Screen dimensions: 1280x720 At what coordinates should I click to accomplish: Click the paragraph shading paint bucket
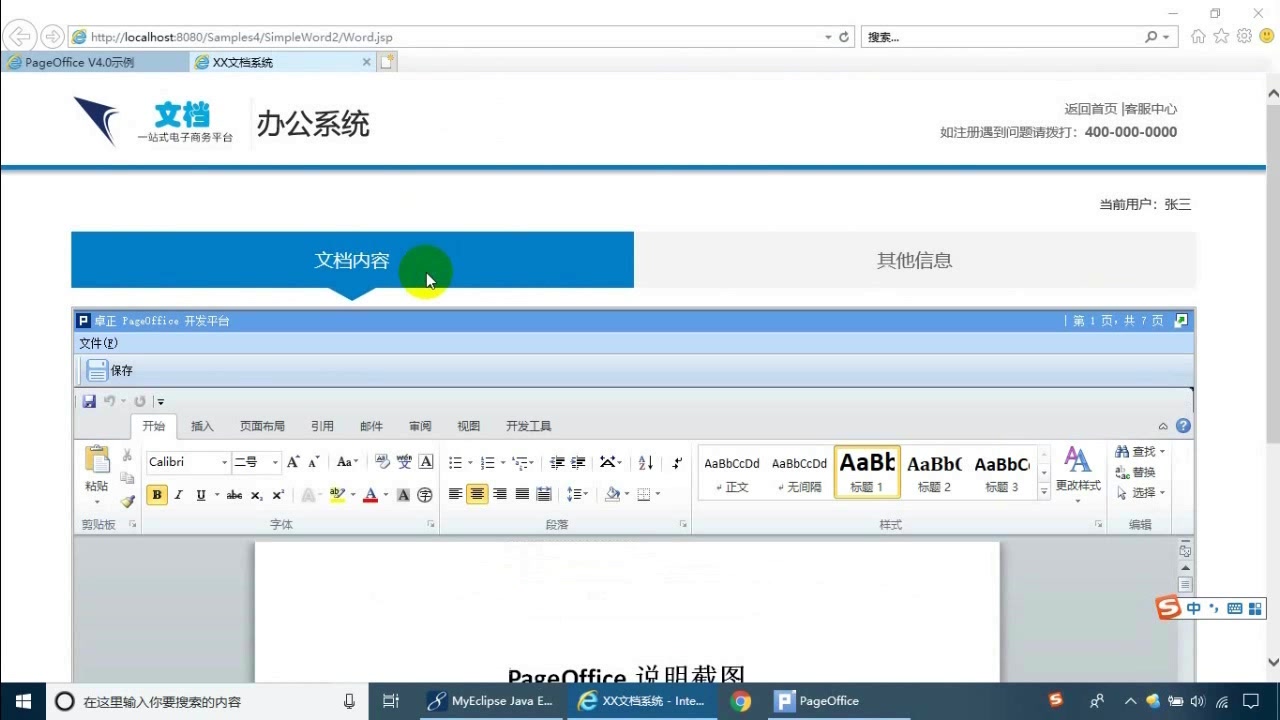612,494
